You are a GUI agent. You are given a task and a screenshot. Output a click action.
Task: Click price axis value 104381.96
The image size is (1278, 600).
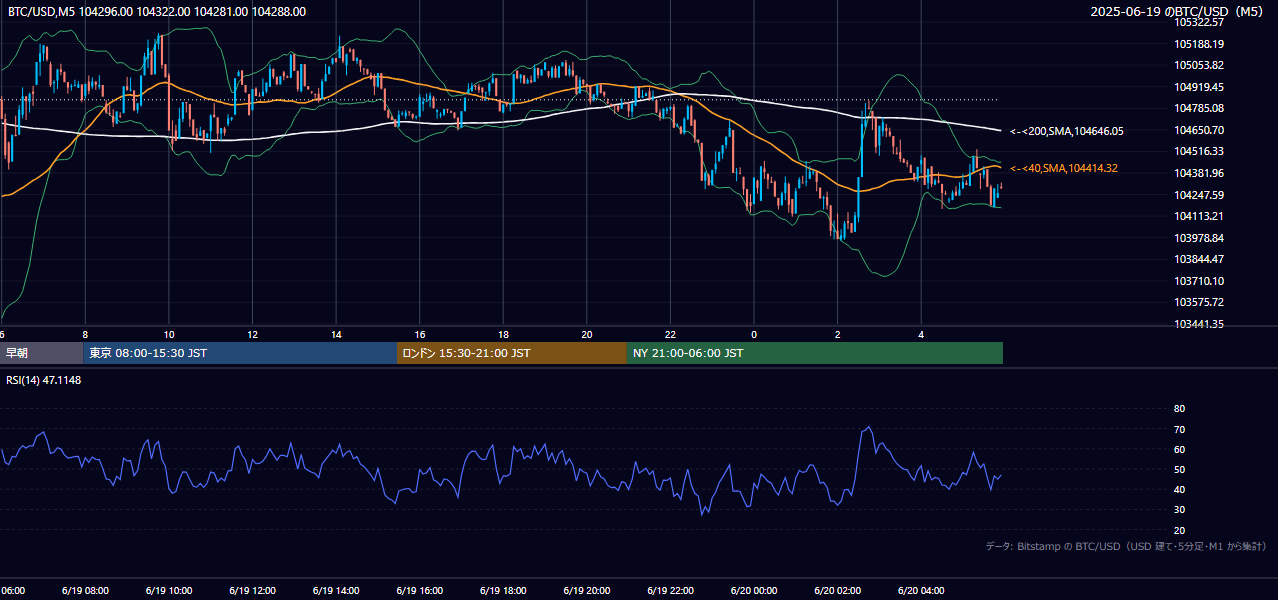click(x=1199, y=173)
